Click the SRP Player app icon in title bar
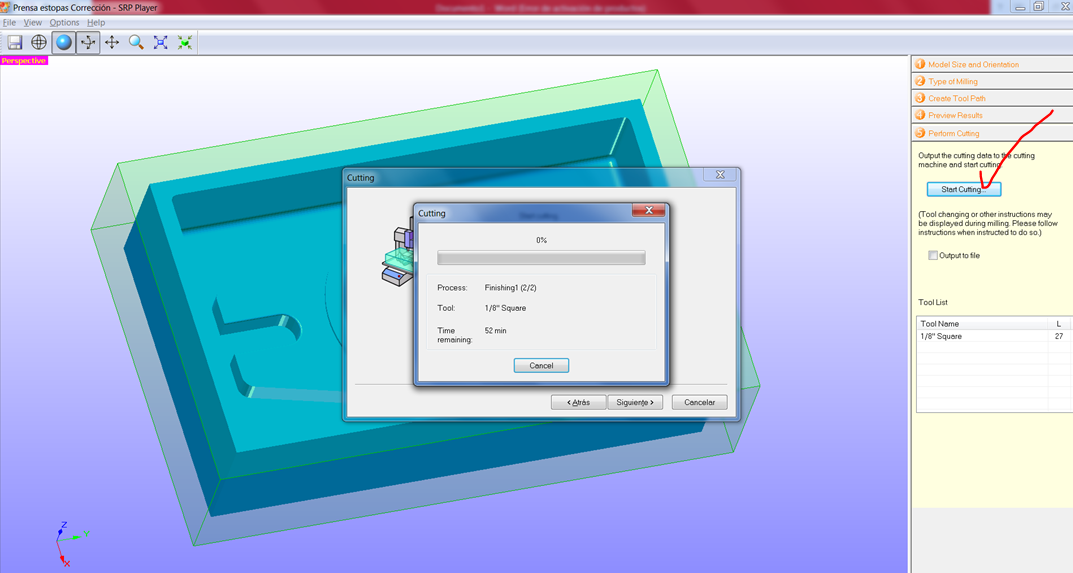The image size is (1073, 573). 5,8
